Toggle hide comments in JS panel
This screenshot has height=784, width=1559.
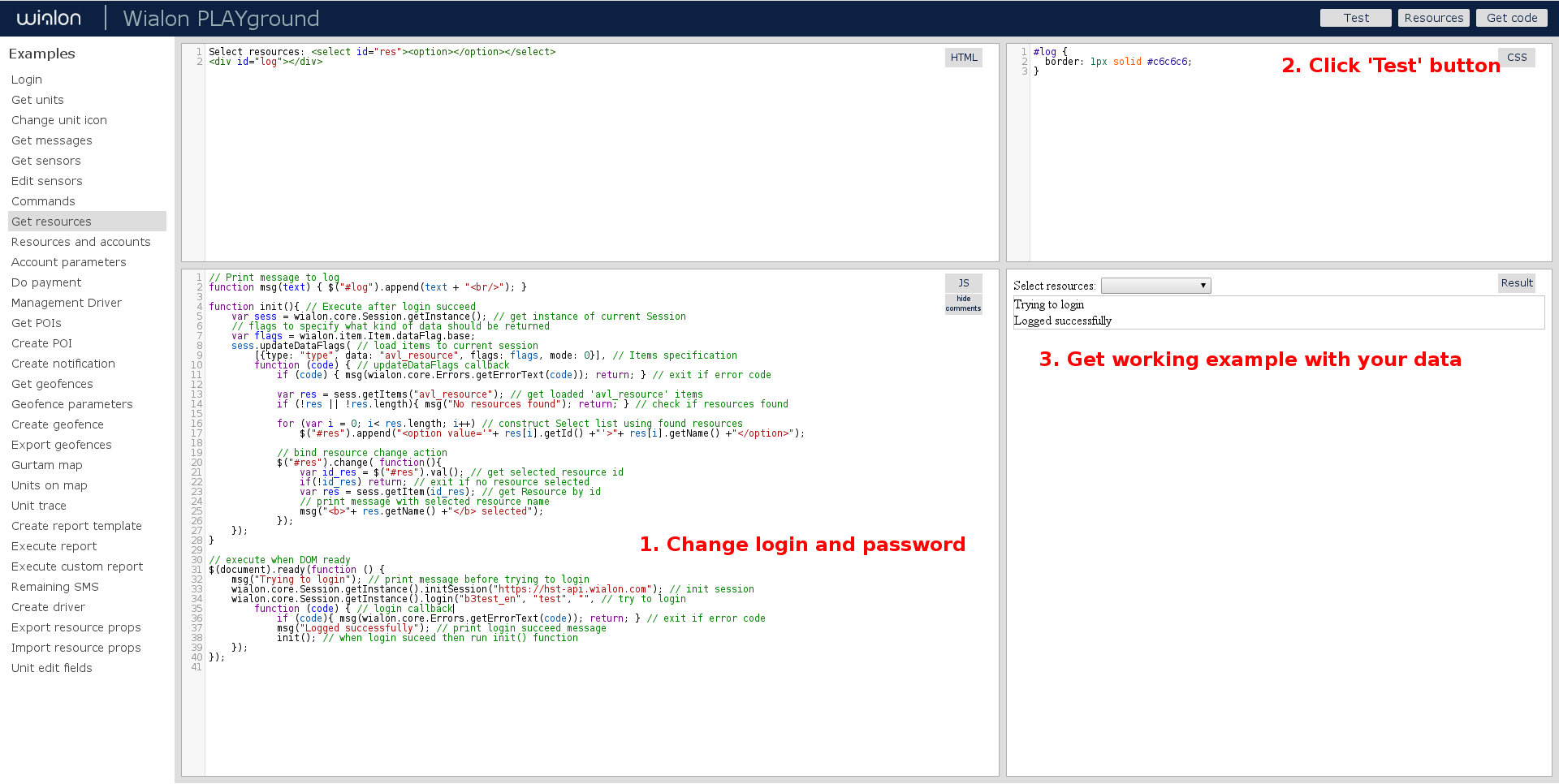pos(963,304)
